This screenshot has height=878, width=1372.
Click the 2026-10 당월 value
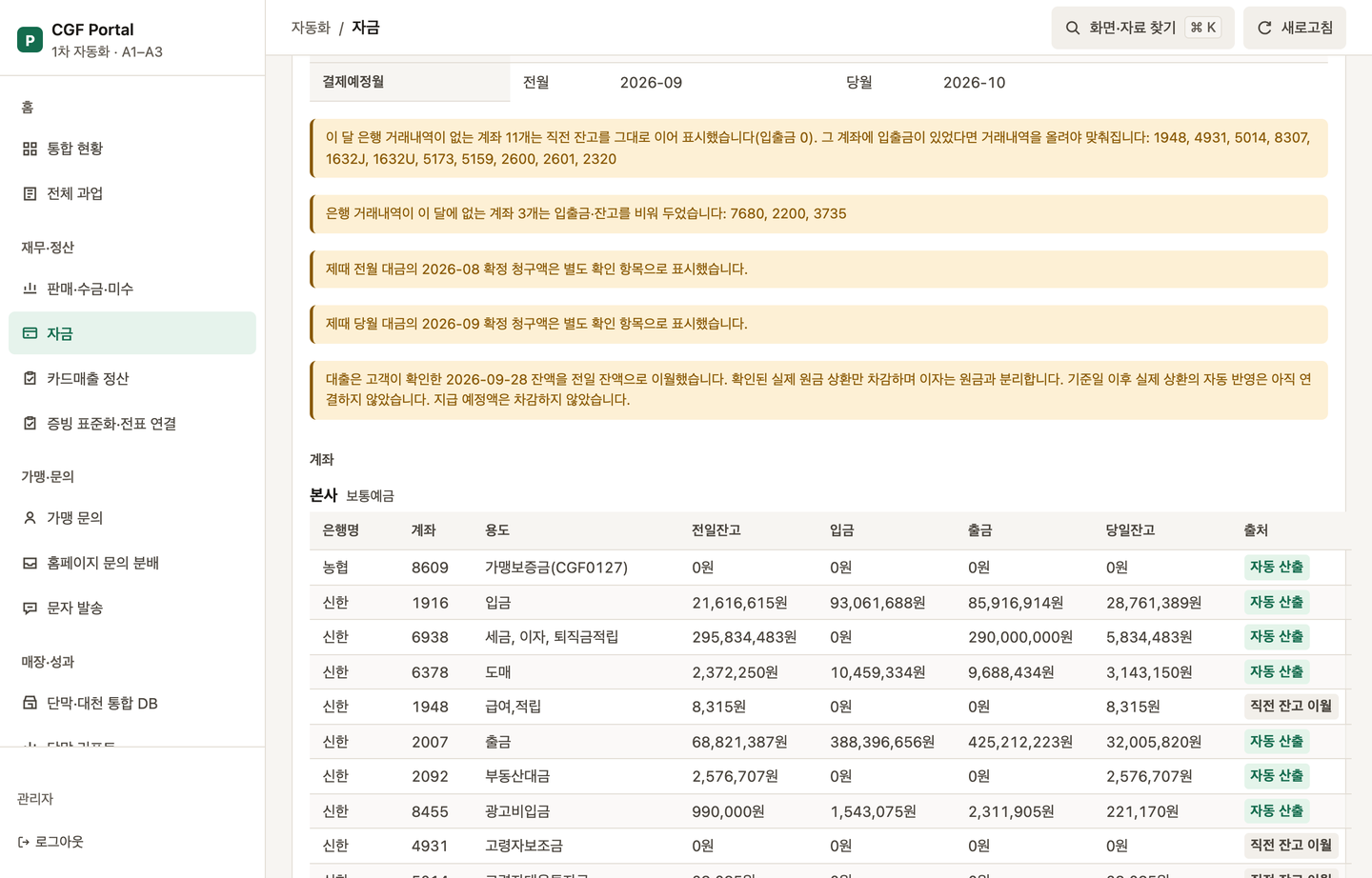click(x=974, y=83)
